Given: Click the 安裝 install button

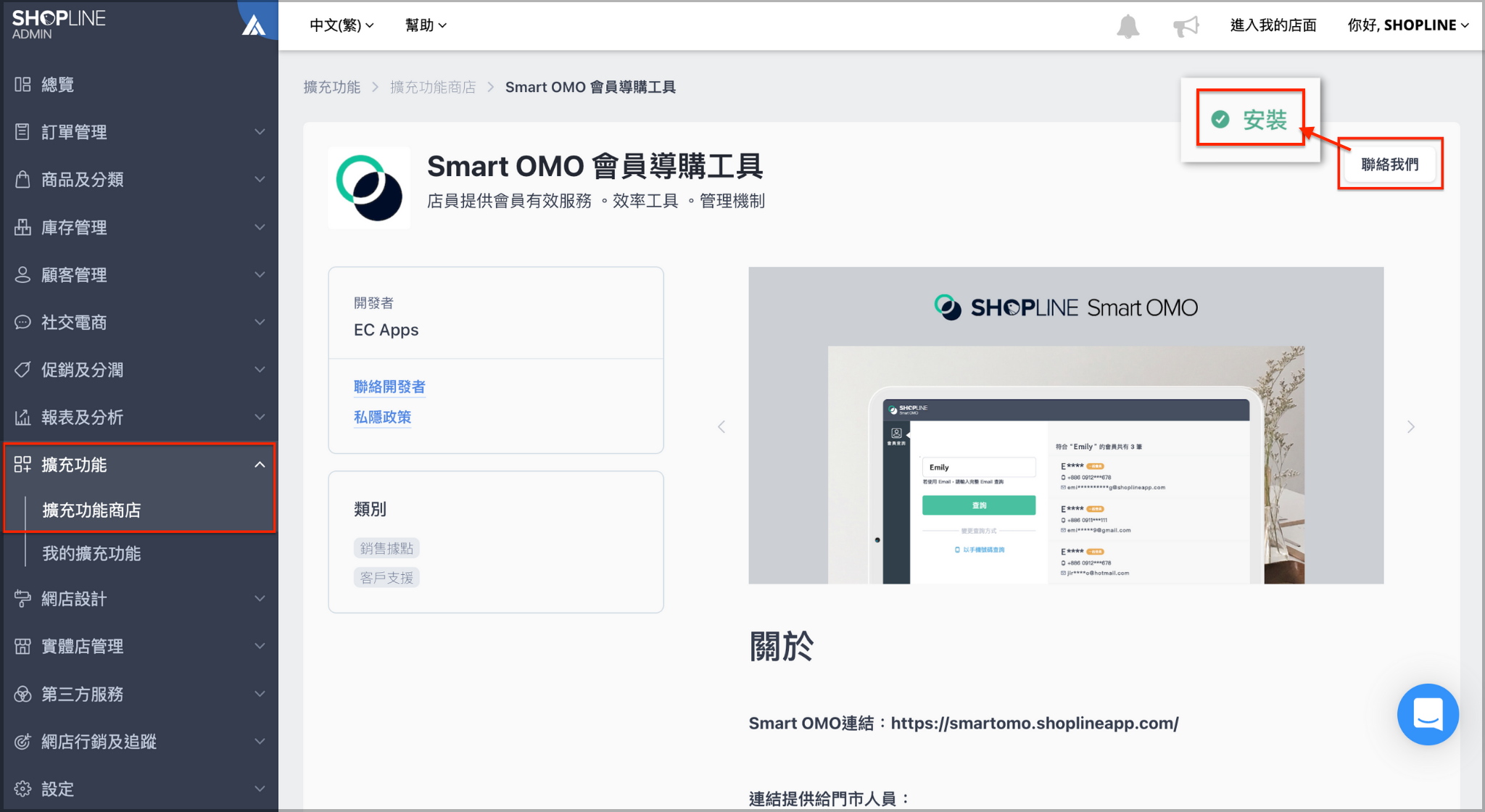Looking at the screenshot, I should pyautogui.click(x=1250, y=119).
